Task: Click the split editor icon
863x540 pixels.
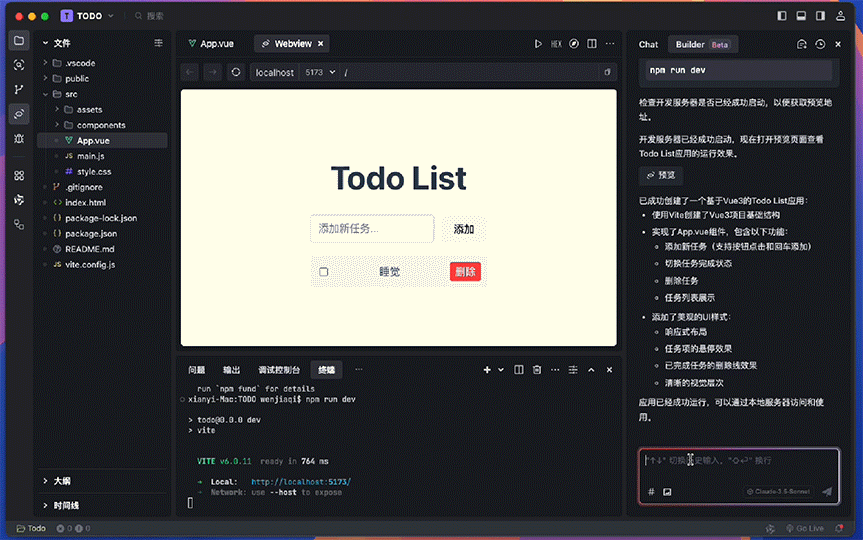Action: pyautogui.click(x=592, y=44)
